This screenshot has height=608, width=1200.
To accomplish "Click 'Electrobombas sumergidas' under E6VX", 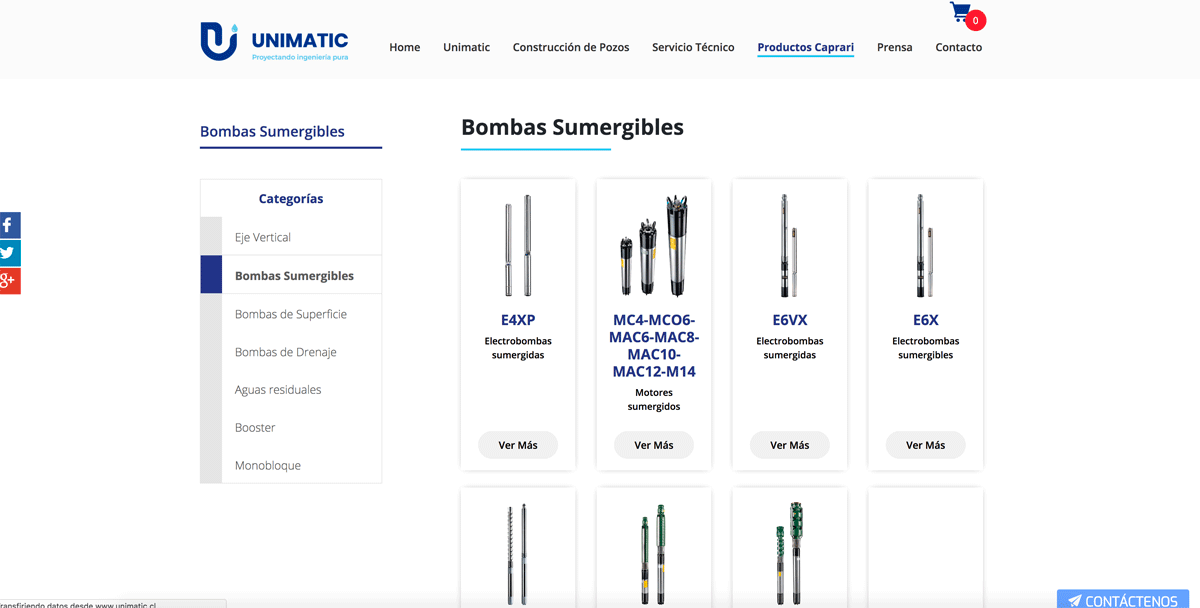I will (790, 348).
